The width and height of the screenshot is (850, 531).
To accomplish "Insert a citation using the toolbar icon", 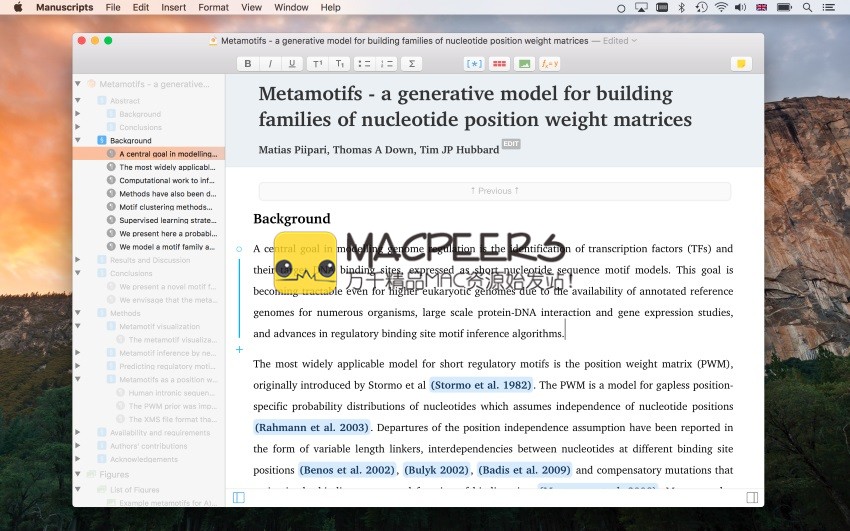I will 474,63.
